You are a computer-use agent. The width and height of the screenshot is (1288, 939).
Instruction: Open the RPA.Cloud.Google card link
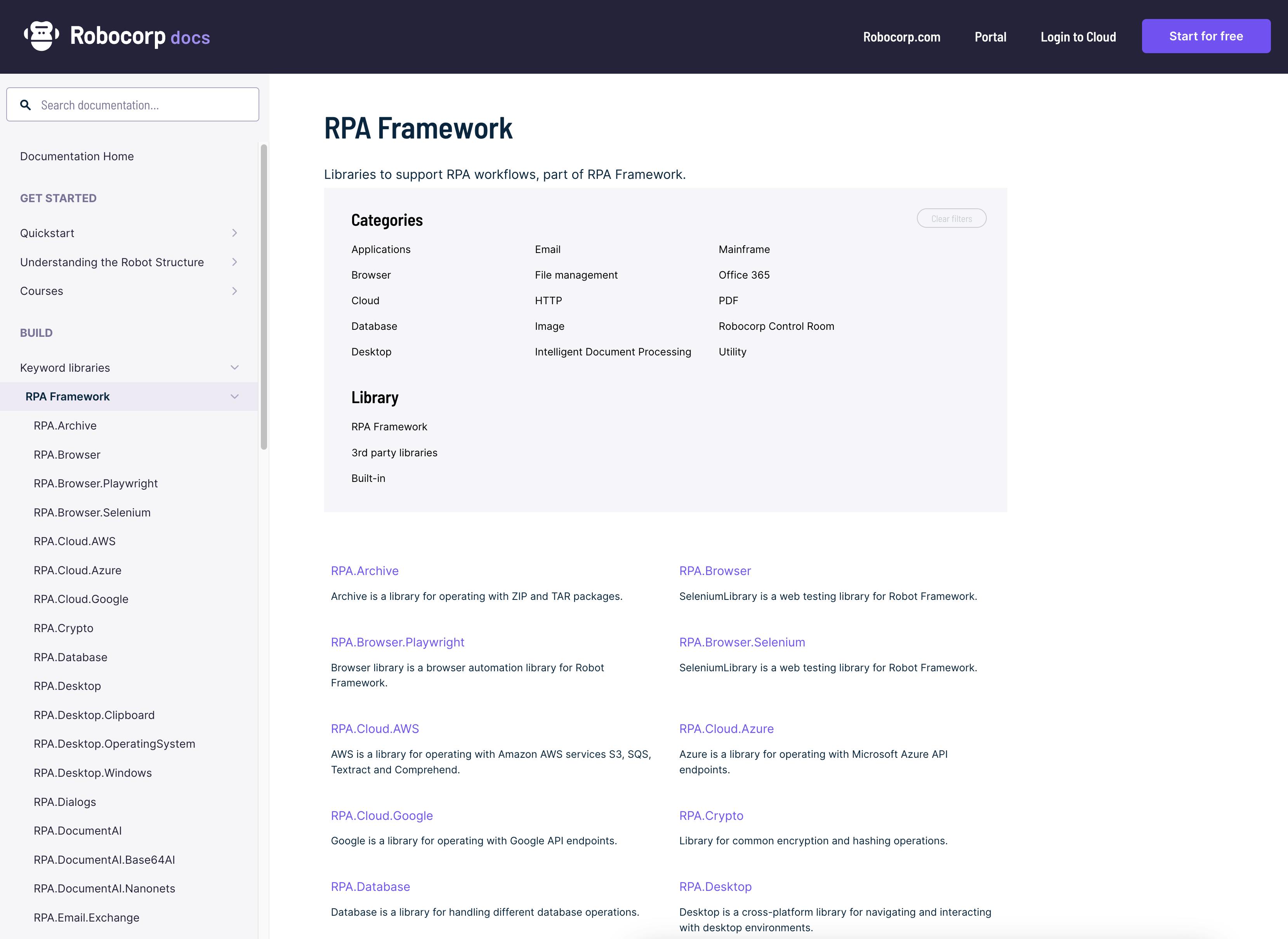382,816
